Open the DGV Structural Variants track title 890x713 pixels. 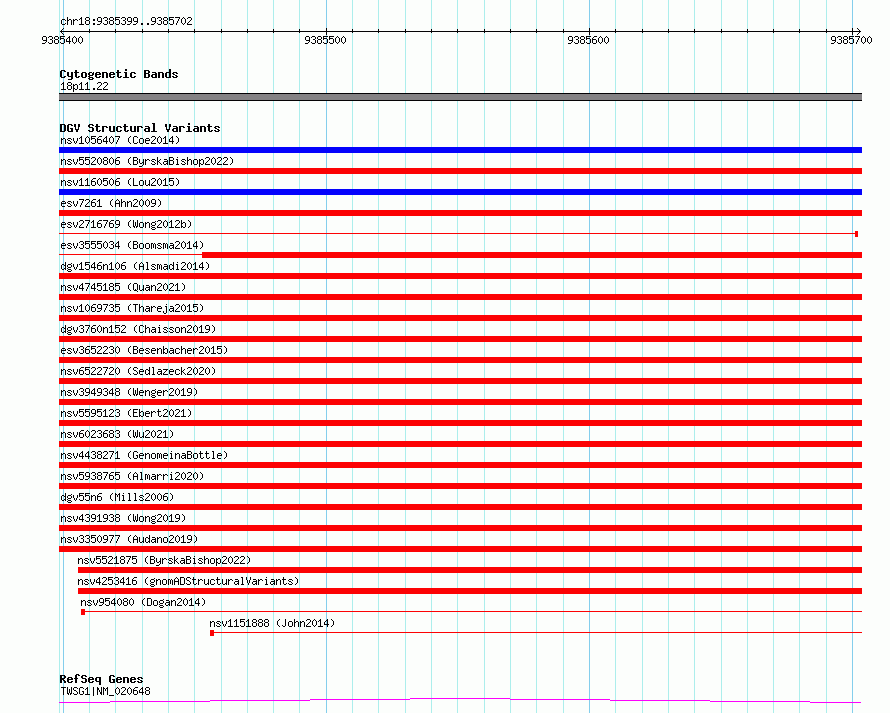point(140,128)
